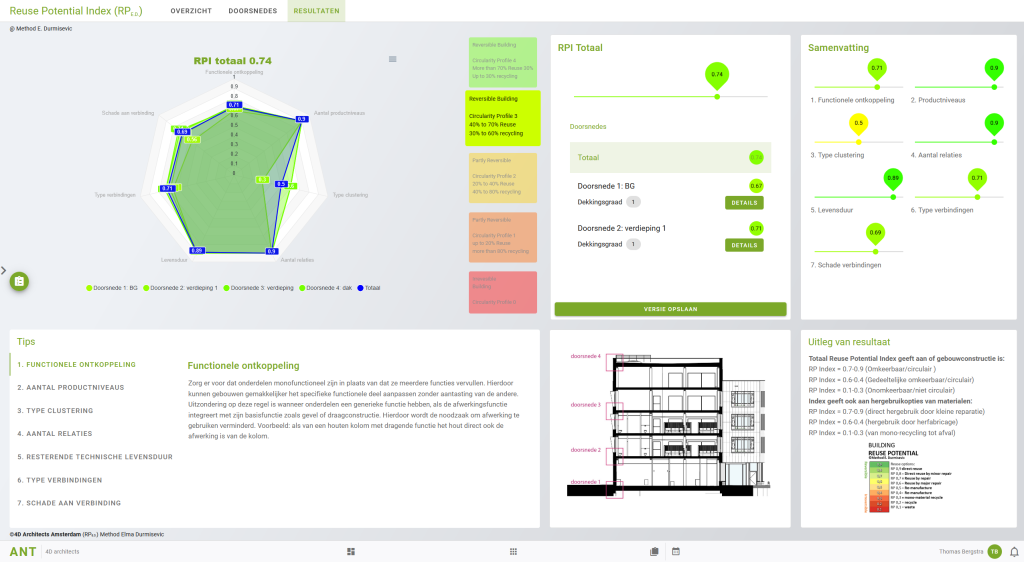Viewport: 1024px width, 562px height.
Task: Switch to the Overzicht tab
Action: (190, 11)
